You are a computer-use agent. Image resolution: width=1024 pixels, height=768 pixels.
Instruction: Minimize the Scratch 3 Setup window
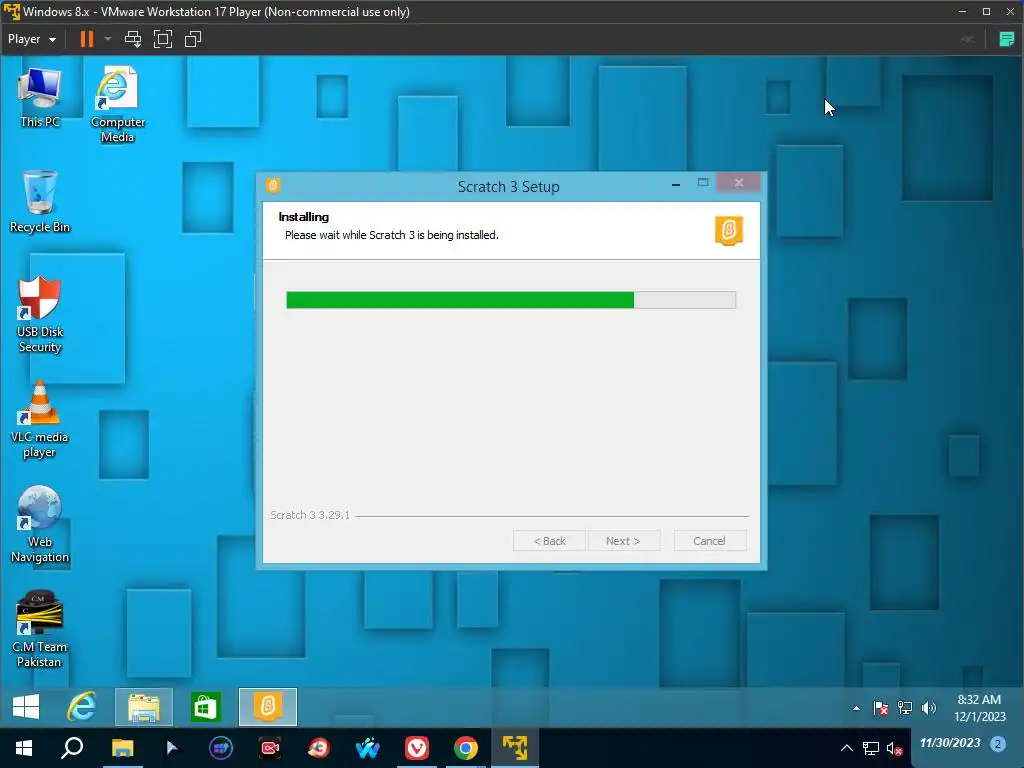click(x=676, y=185)
